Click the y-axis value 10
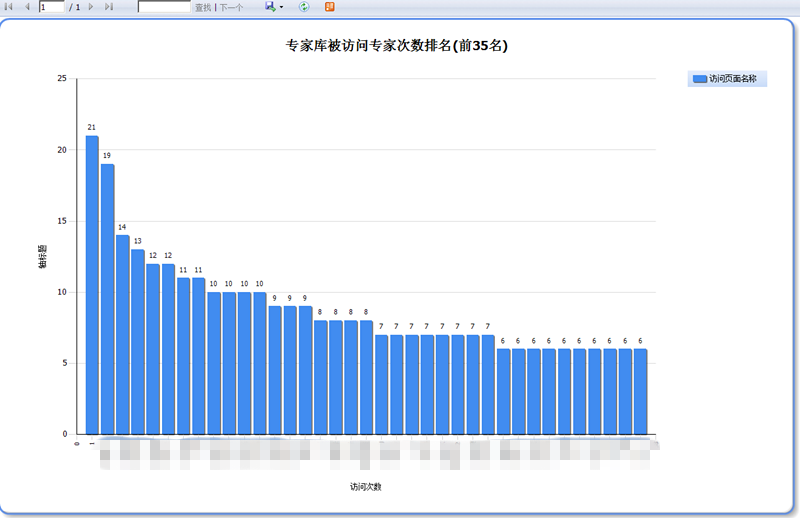 62,292
